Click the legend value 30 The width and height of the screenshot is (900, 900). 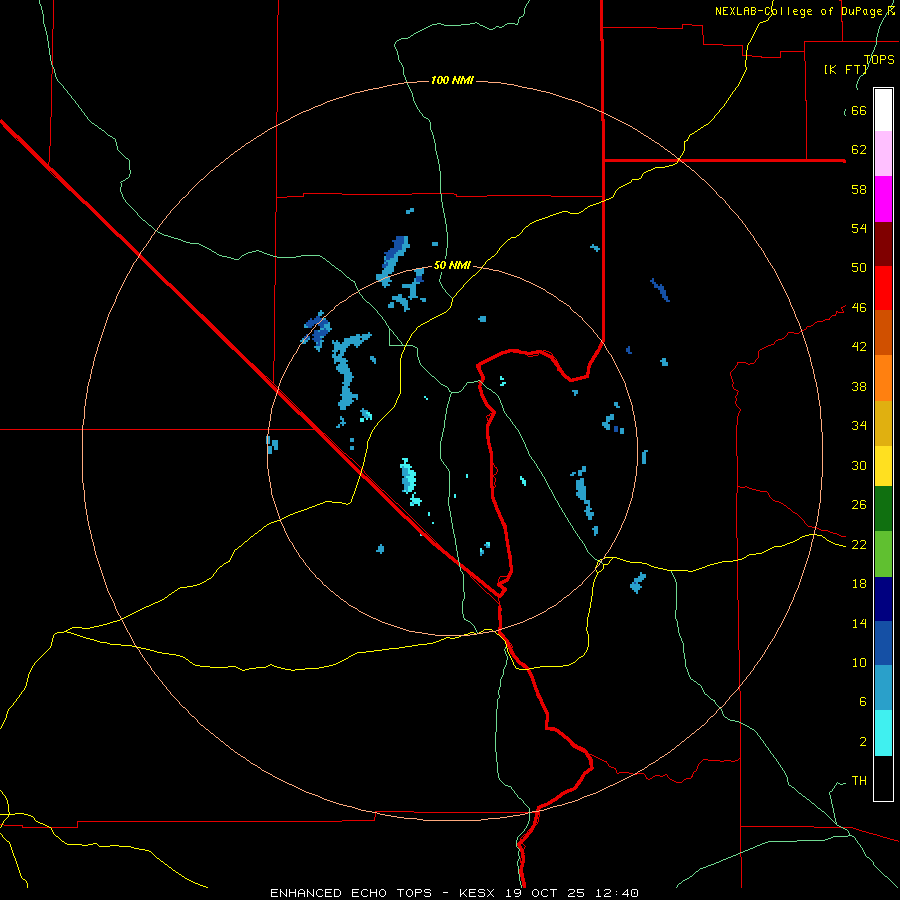point(859,465)
